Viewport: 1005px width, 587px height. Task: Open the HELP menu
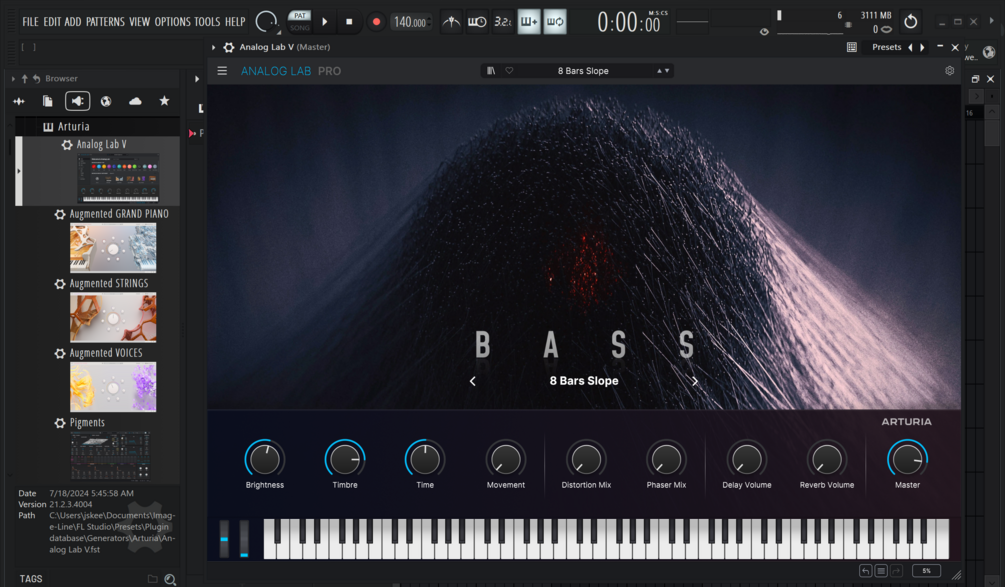[x=235, y=22]
